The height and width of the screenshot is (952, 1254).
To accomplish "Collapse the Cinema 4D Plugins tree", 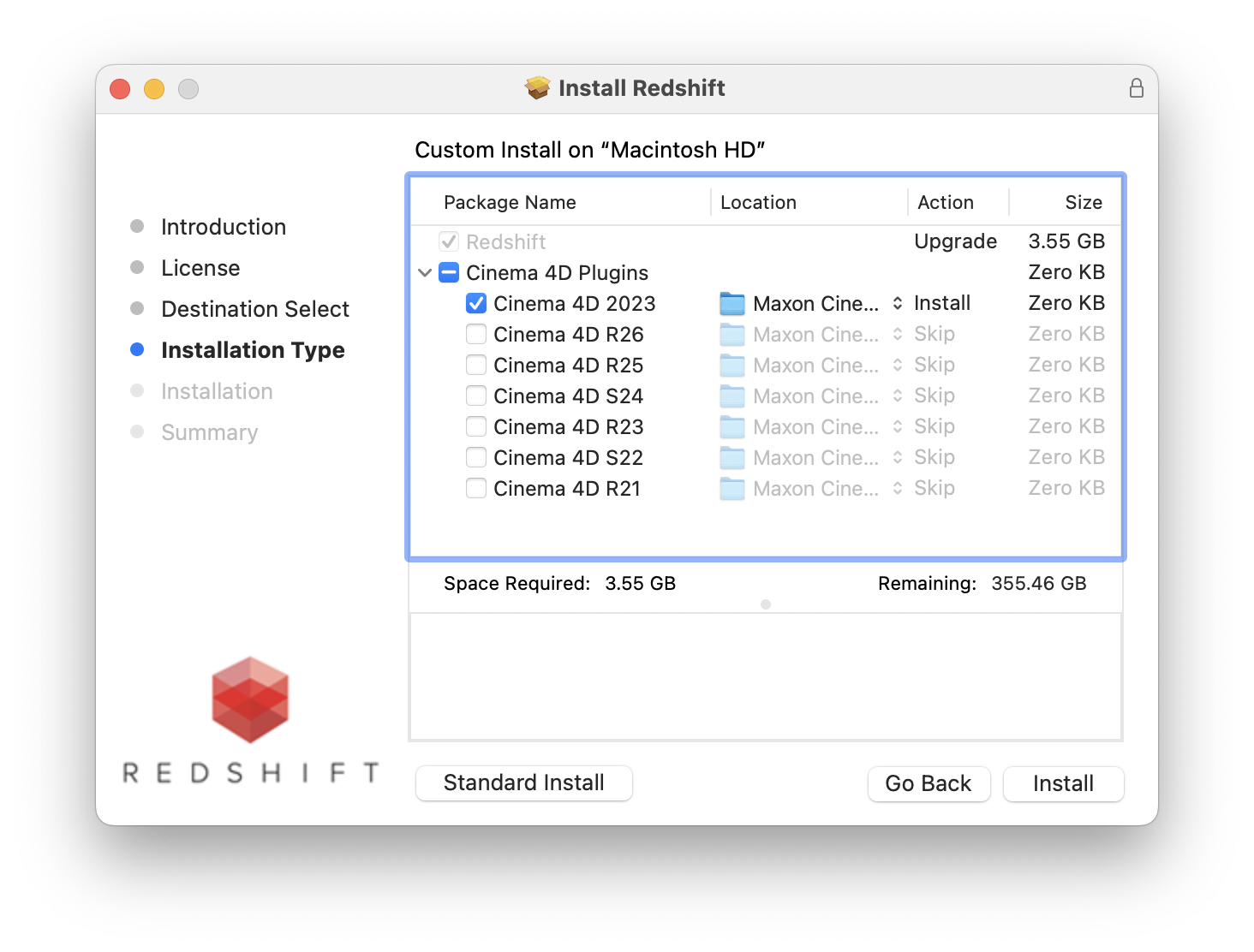I will point(425,273).
